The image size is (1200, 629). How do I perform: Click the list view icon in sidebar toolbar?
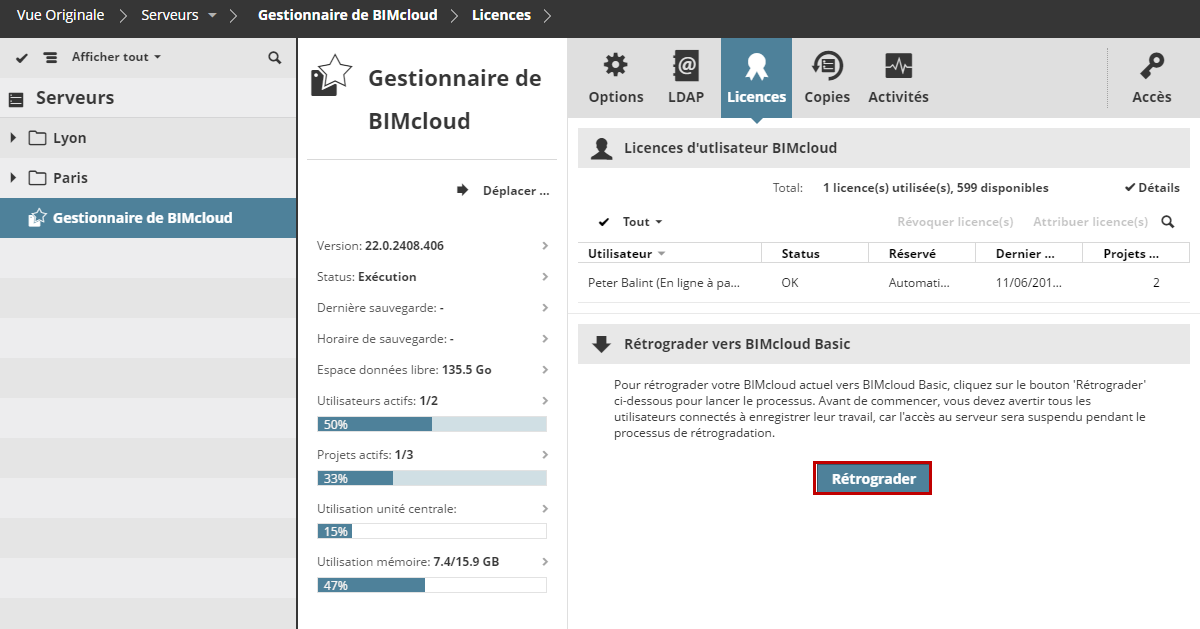pos(50,58)
